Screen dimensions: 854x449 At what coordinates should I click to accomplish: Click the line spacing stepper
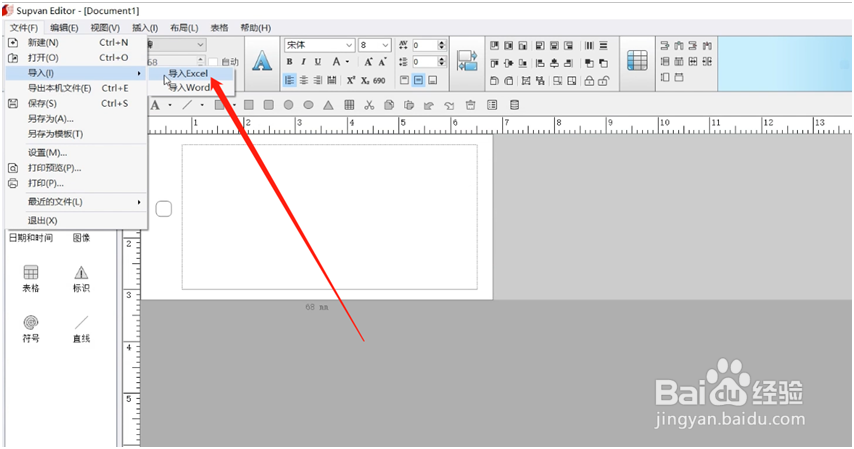(x=442, y=62)
